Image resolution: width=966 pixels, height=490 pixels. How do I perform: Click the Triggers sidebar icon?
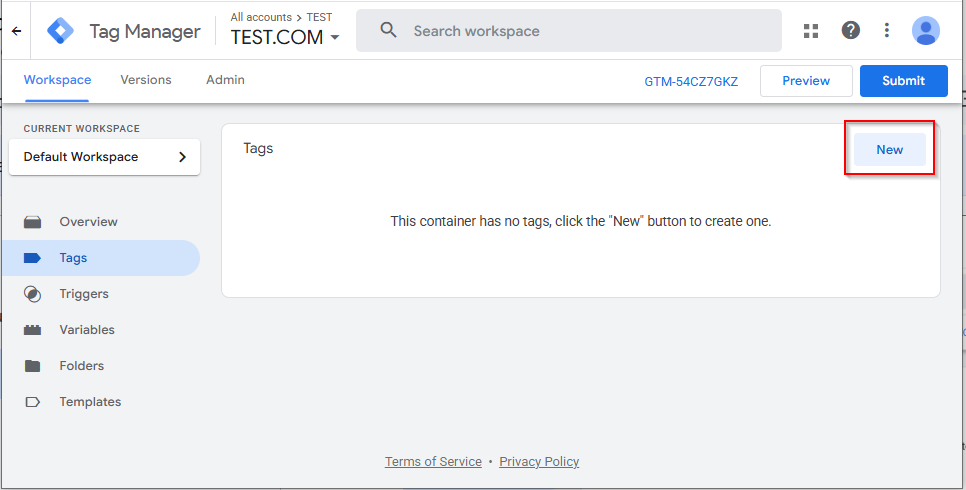pos(33,294)
